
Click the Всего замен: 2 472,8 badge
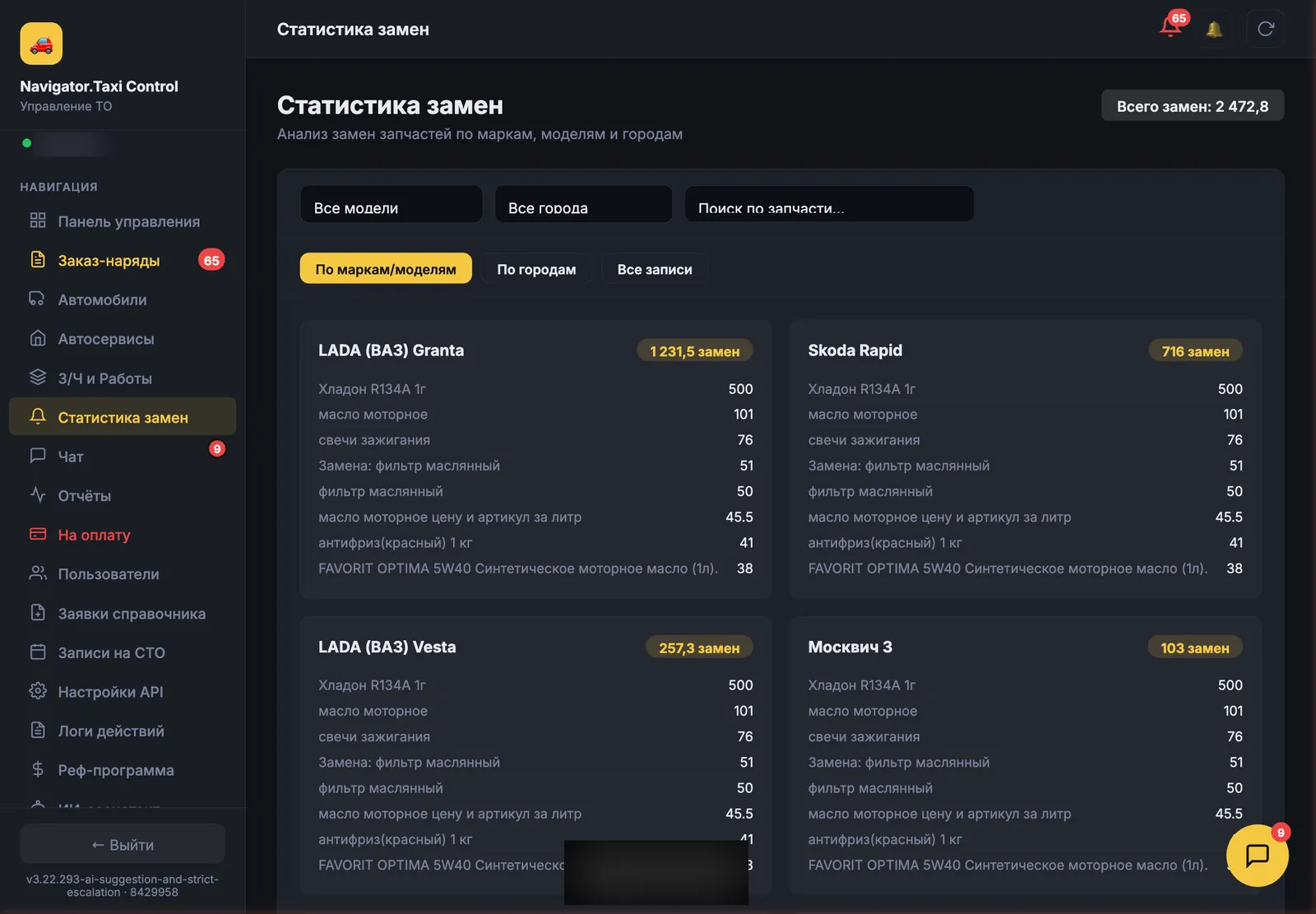tap(1193, 106)
